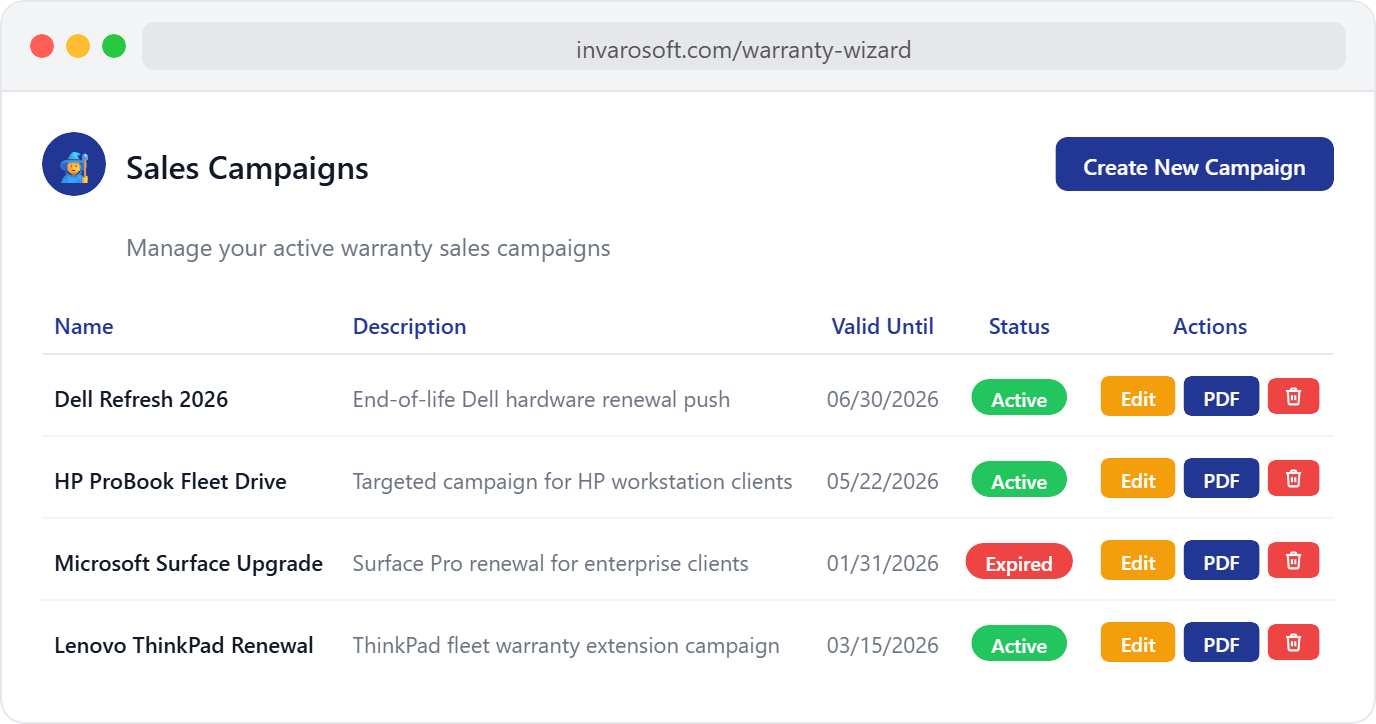Click the Expired status badge
Viewport: 1376px width, 724px height.
1019,562
